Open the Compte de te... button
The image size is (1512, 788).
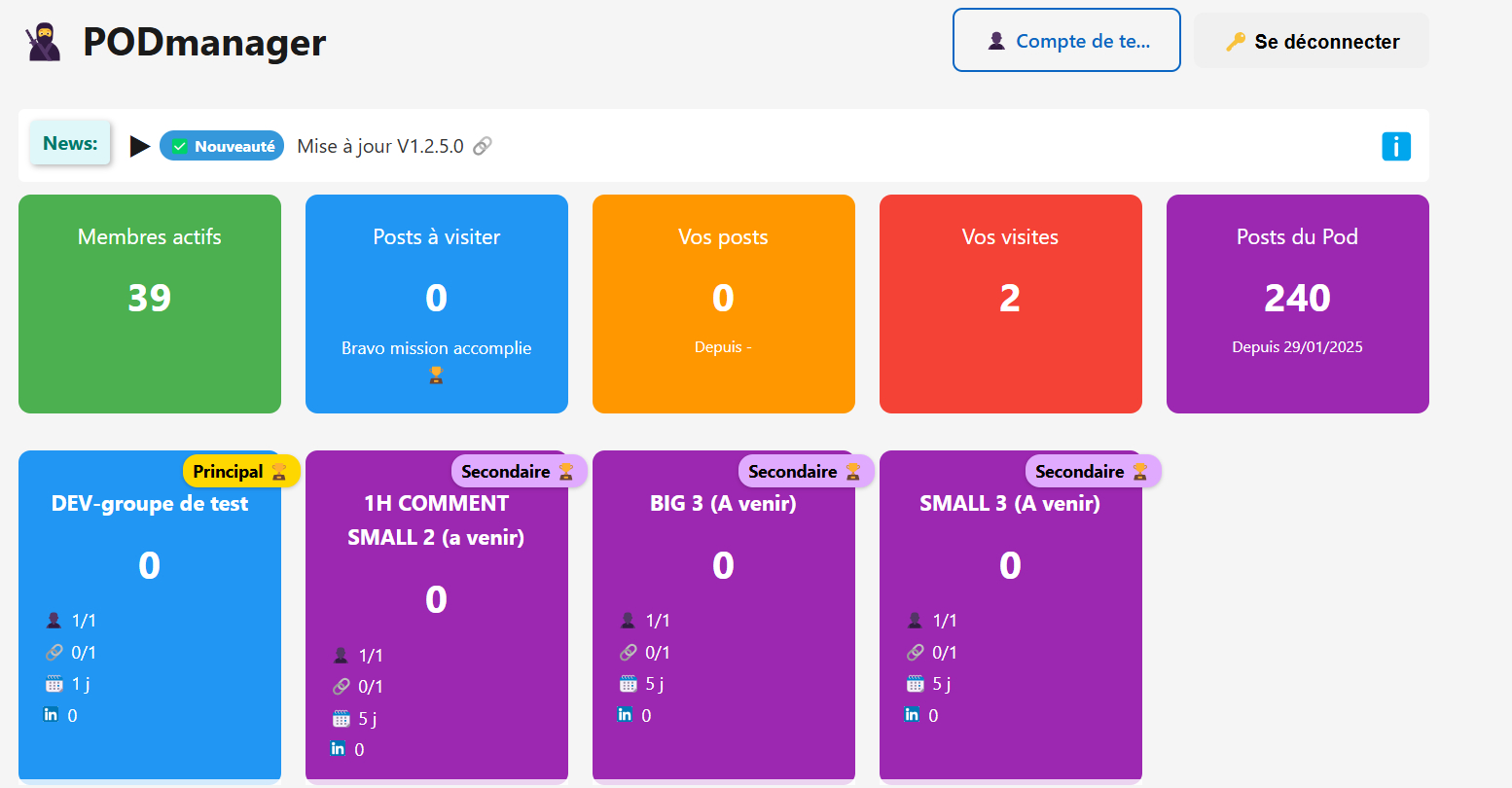coord(1066,40)
